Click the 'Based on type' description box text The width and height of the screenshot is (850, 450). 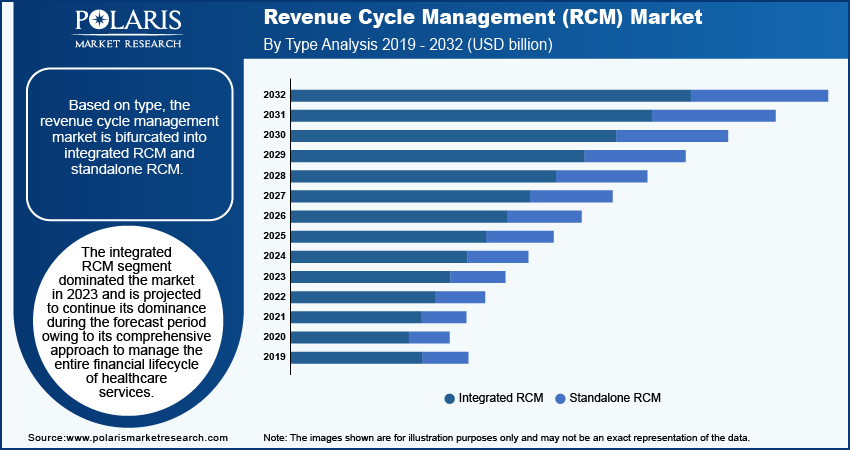[x=129, y=137]
